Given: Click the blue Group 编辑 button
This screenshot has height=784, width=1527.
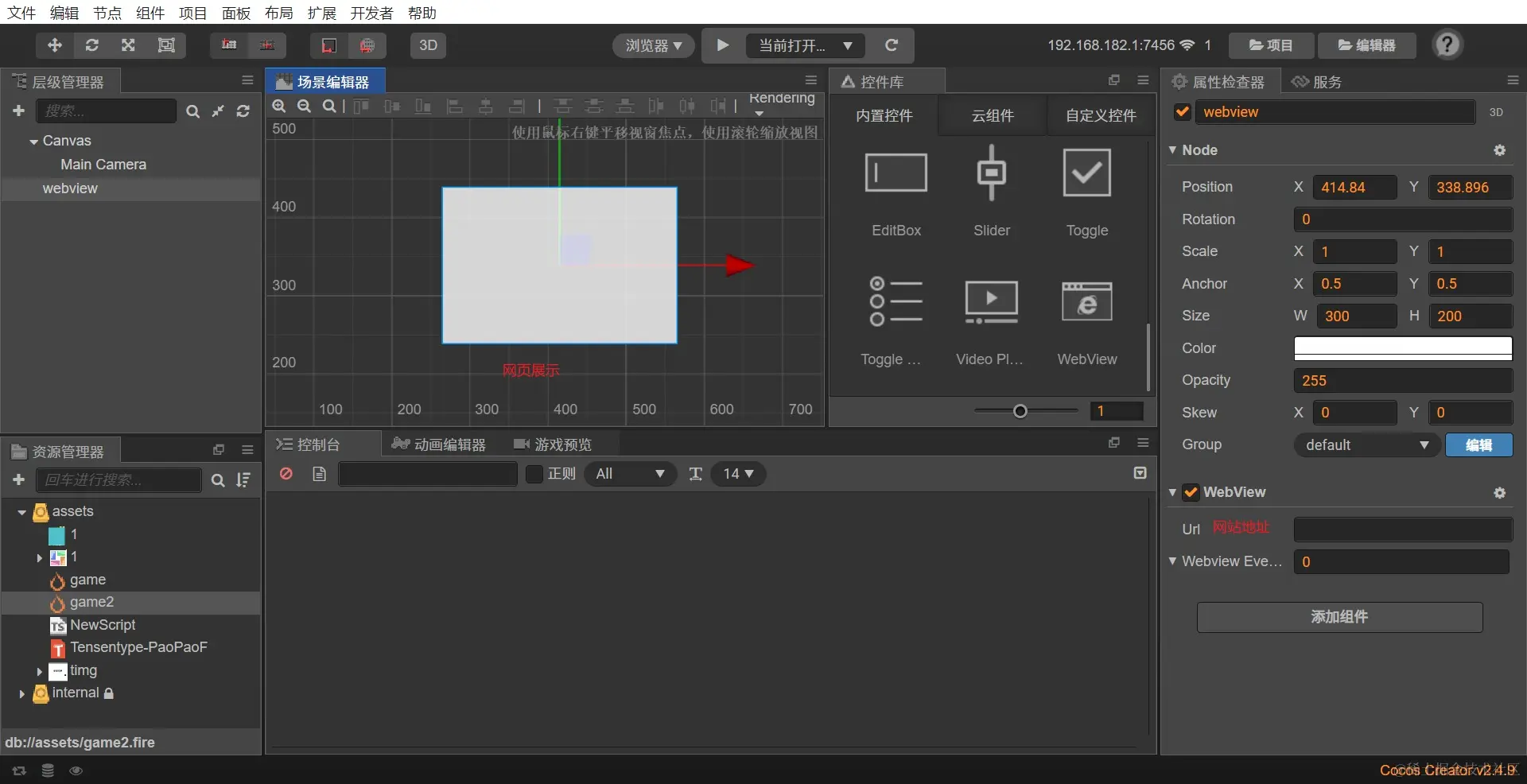Looking at the screenshot, I should [1478, 445].
